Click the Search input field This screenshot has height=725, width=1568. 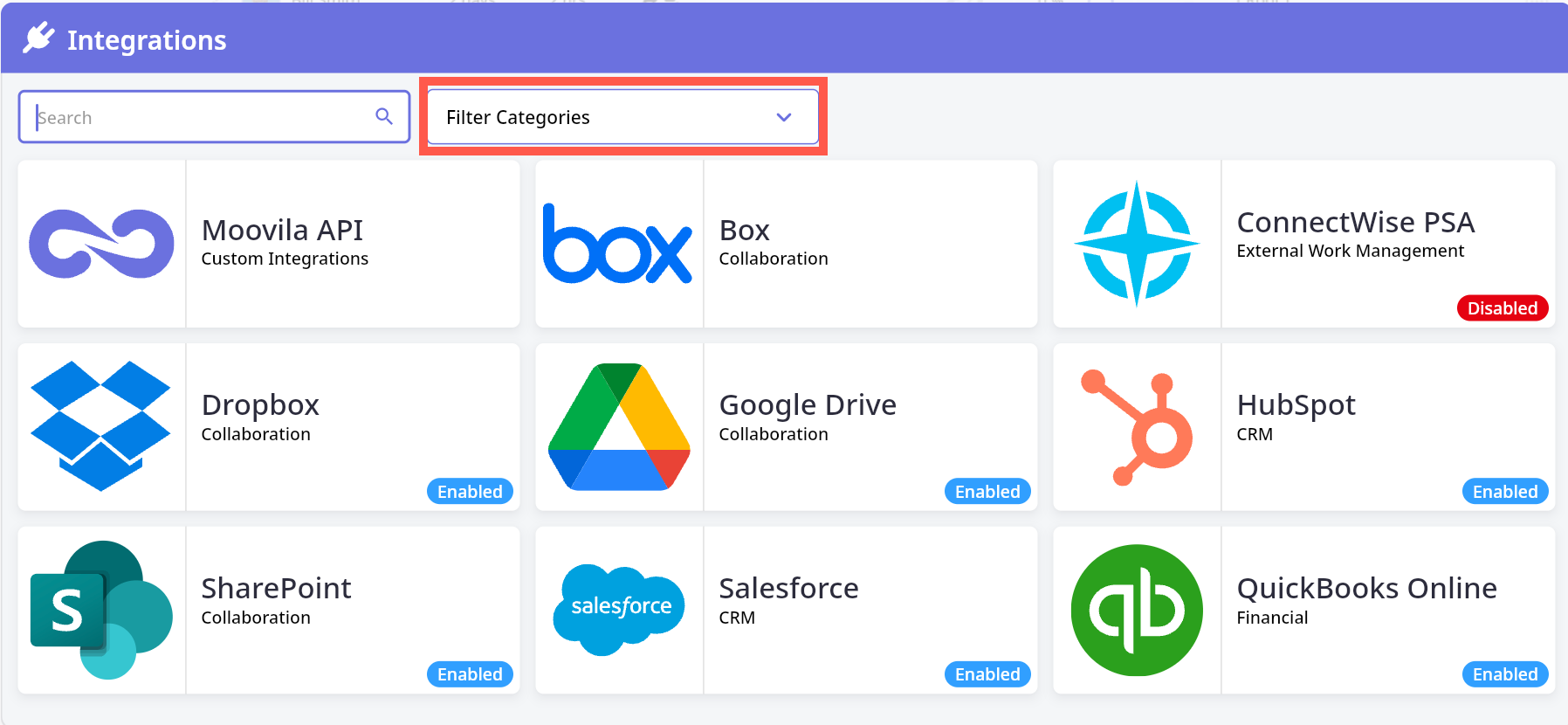click(x=201, y=117)
